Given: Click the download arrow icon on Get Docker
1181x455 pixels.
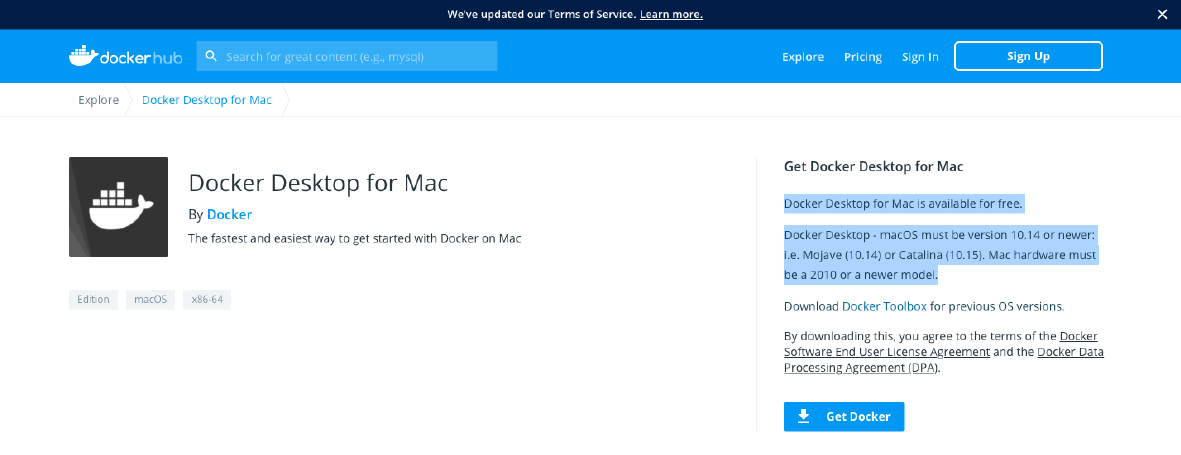Looking at the screenshot, I should coord(804,416).
